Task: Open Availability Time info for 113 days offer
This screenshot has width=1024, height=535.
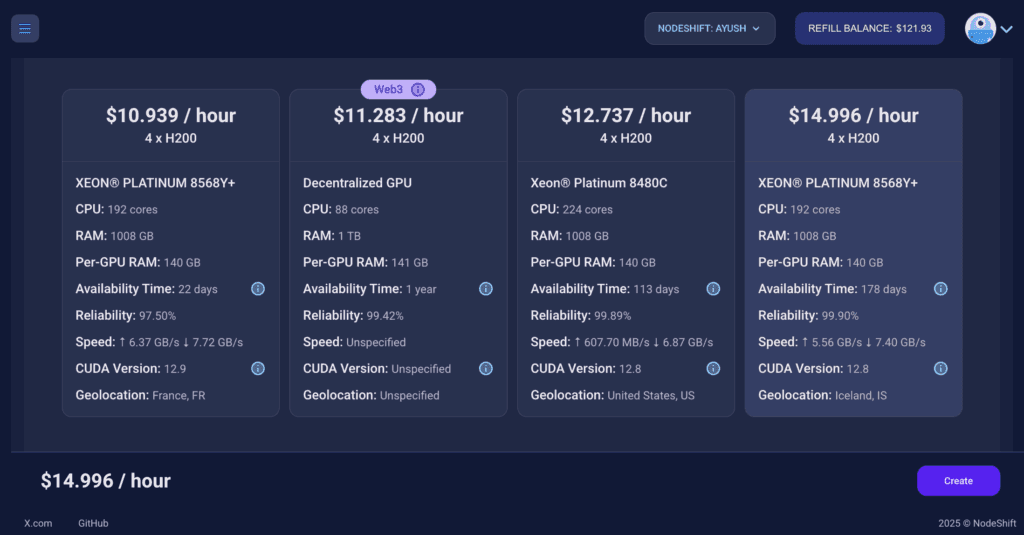Action: [713, 289]
